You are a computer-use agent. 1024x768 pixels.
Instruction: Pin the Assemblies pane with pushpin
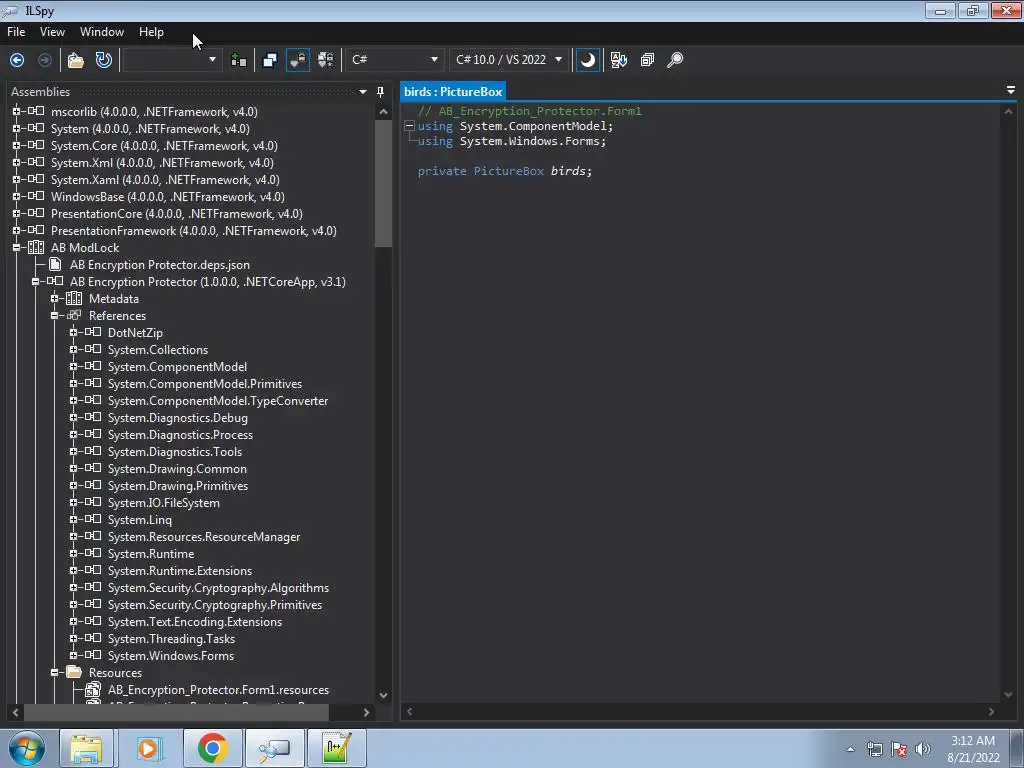pos(381,92)
